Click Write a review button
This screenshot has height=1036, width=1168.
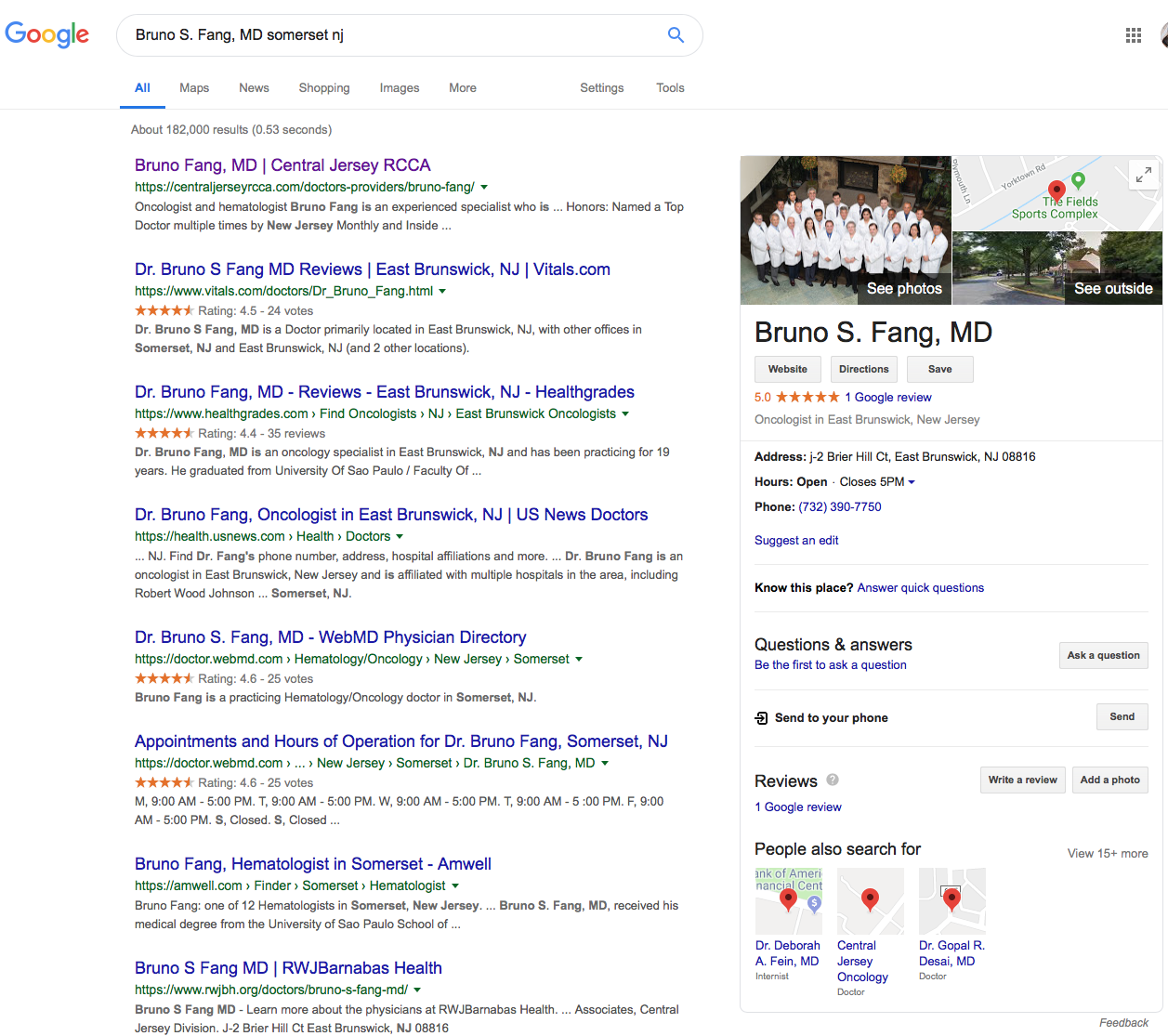(x=1023, y=780)
